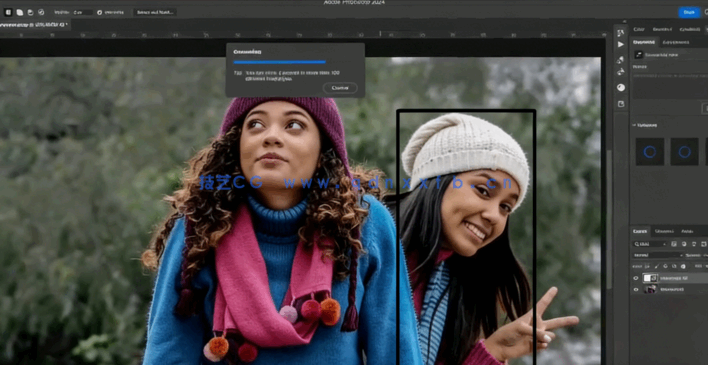Screen dimensions: 708x365
Task: Click the Feather value field
Action: coord(82,12)
